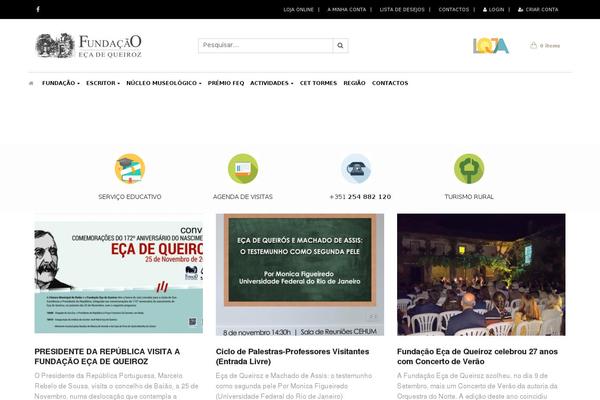
Task: Open the night concert audience photo
Action: click(481, 275)
